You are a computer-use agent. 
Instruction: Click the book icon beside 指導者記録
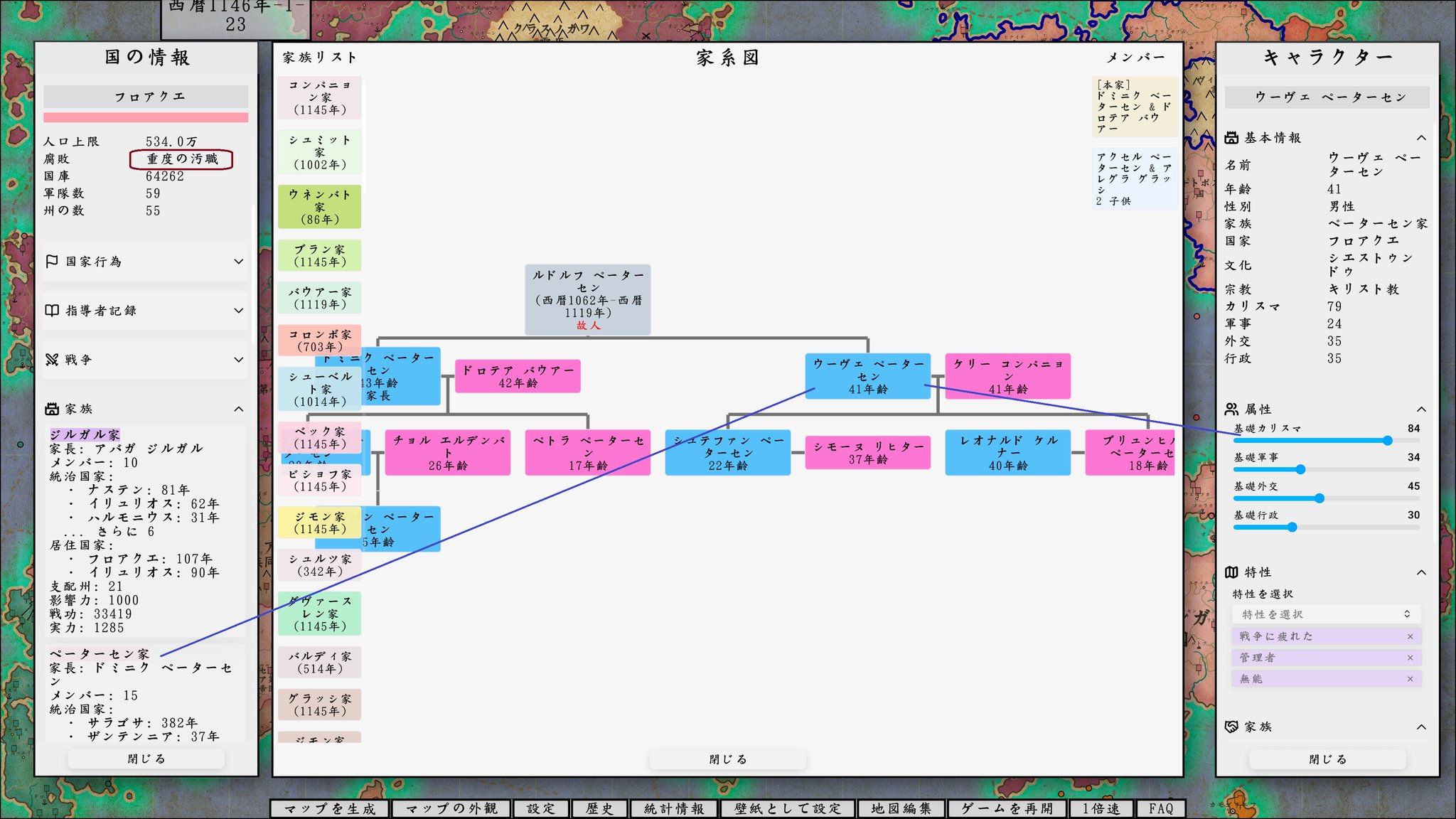pyautogui.click(x=52, y=311)
